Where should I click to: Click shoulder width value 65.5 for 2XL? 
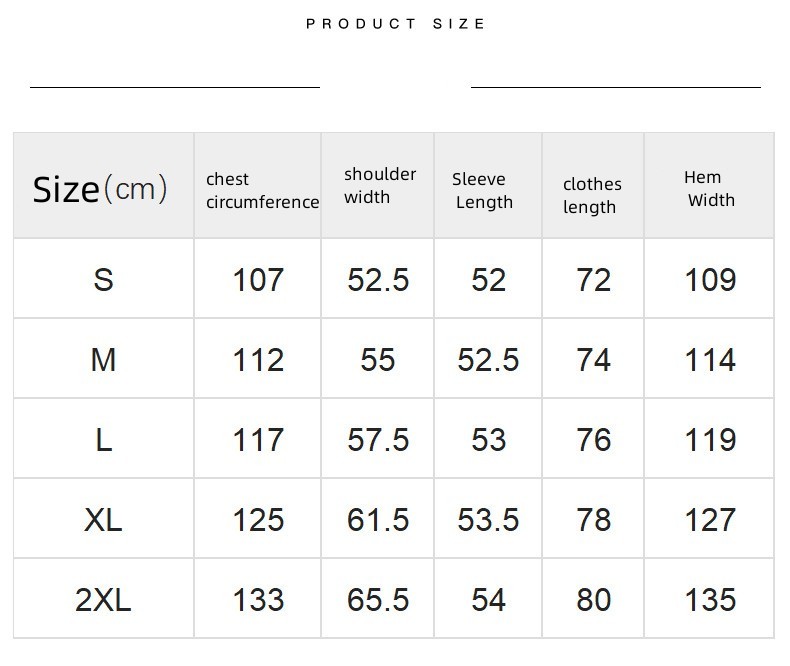point(378,600)
